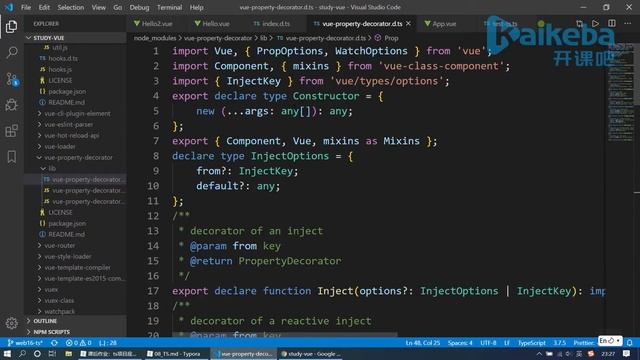The height and width of the screenshot is (360, 640).
Task: Open the Source Control view icon
Action: [11, 79]
